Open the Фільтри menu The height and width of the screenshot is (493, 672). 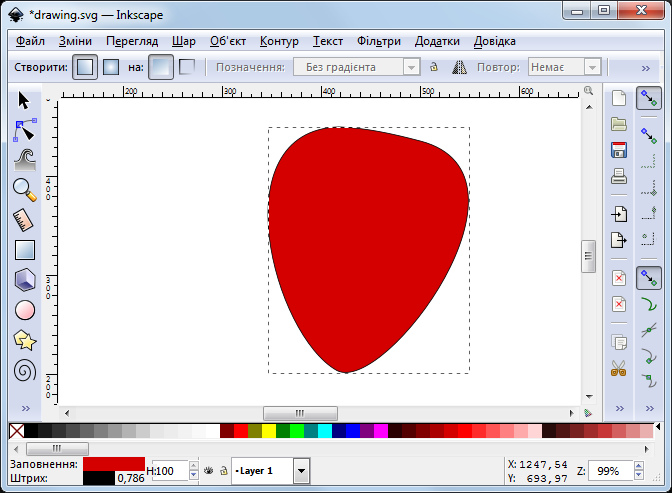[378, 41]
